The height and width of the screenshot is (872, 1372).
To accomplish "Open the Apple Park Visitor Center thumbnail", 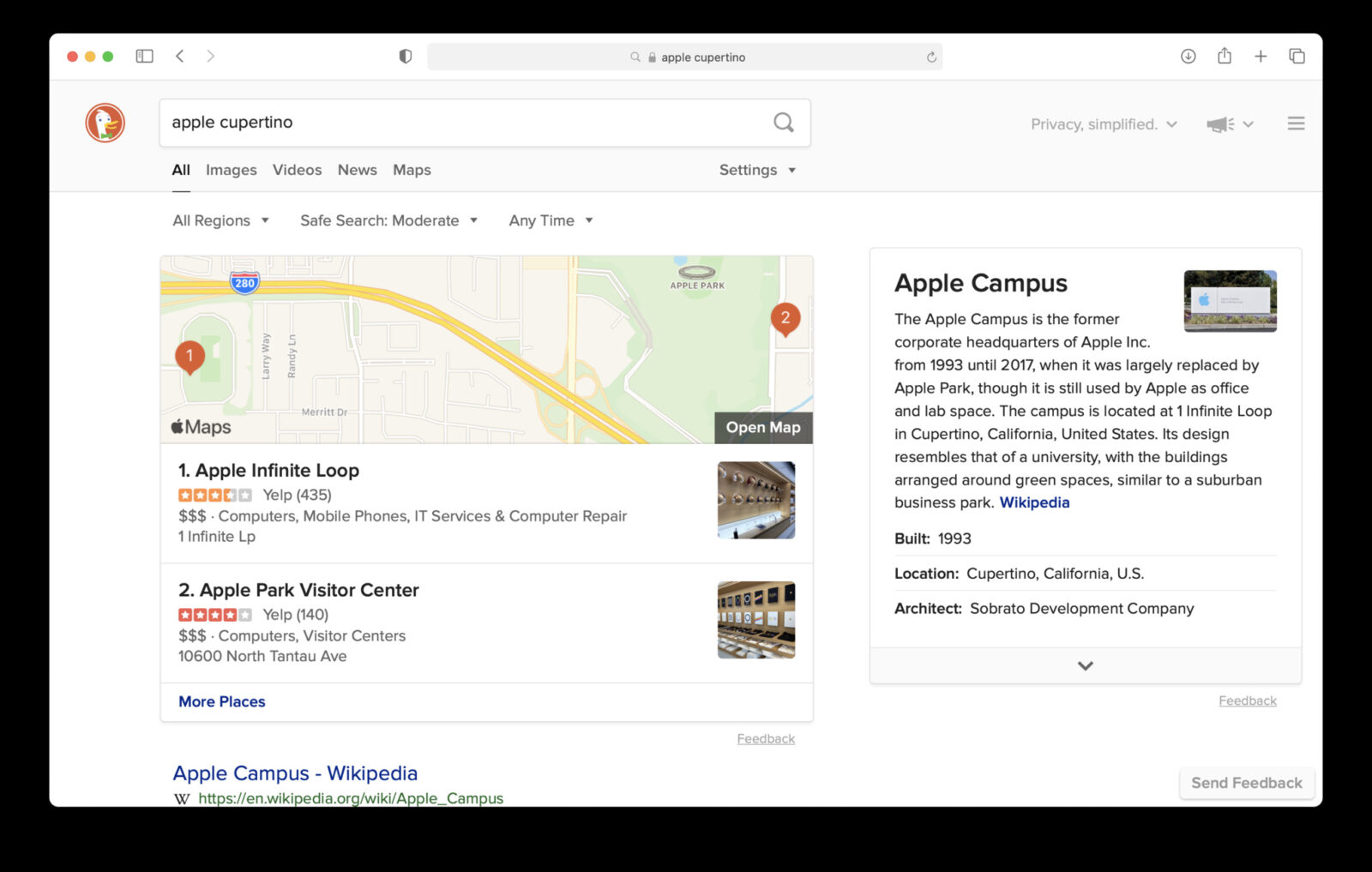I will coord(755,620).
